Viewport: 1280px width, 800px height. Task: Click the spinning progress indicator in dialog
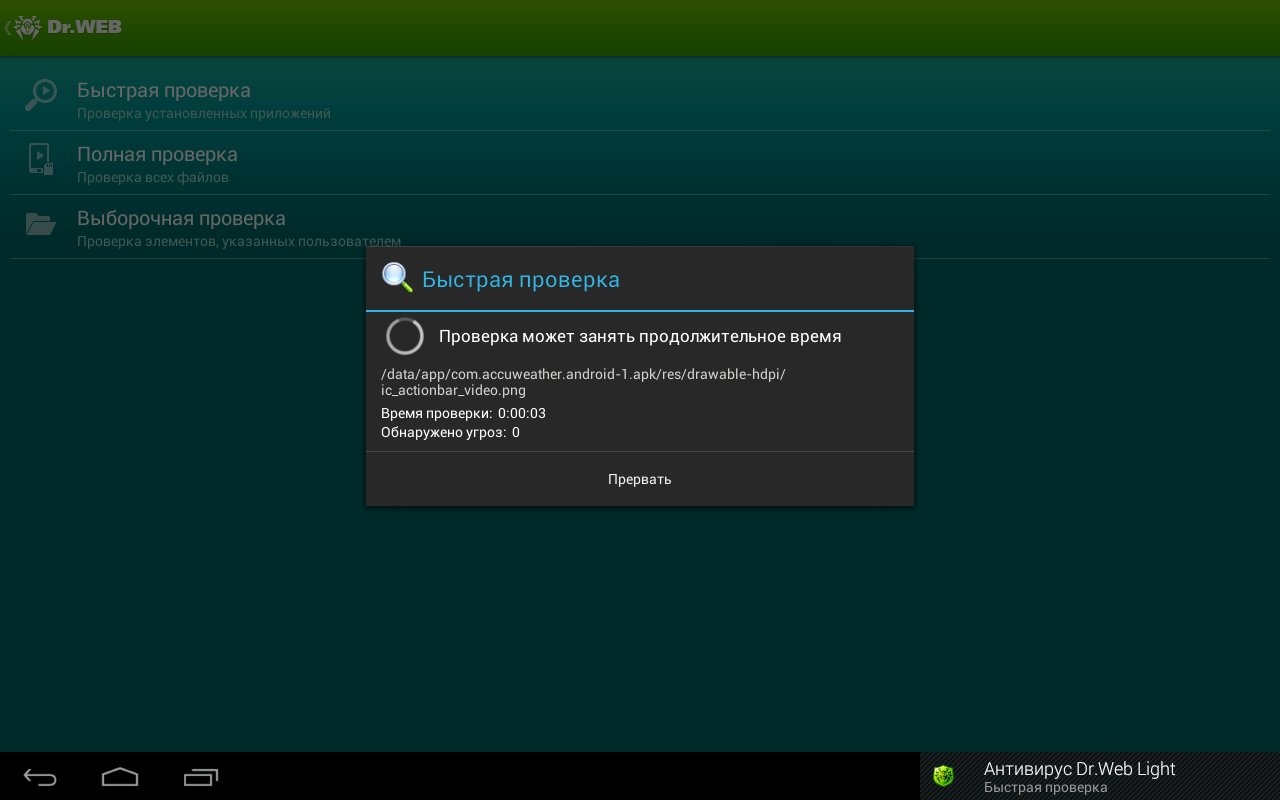(405, 337)
